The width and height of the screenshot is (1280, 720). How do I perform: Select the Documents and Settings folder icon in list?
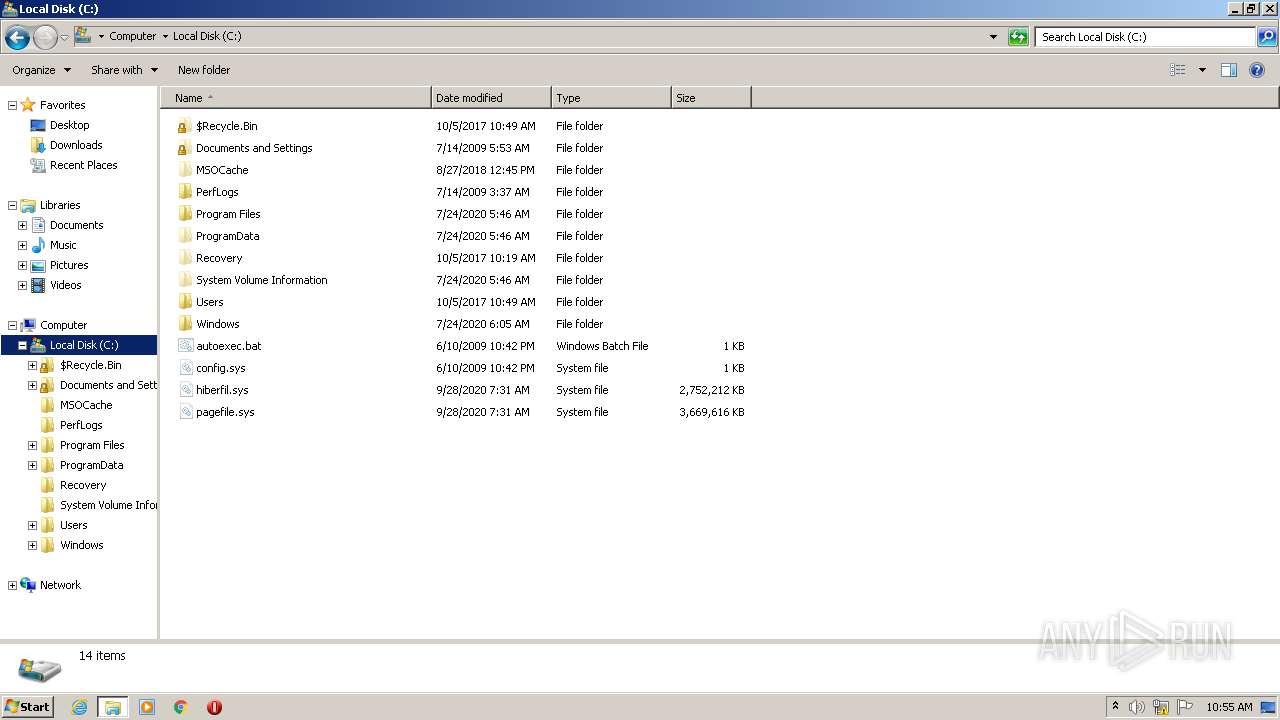[184, 148]
